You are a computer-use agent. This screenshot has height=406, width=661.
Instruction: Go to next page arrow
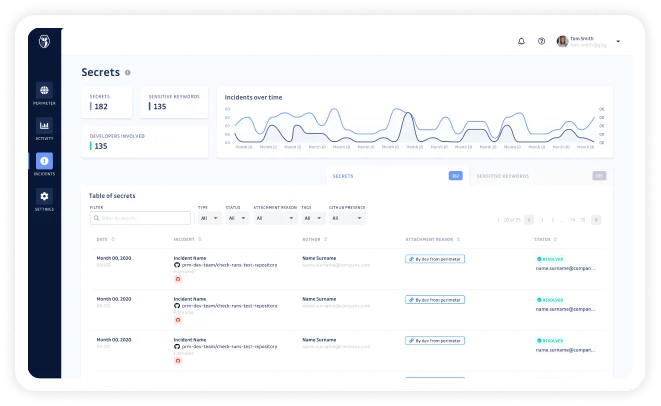coord(596,220)
